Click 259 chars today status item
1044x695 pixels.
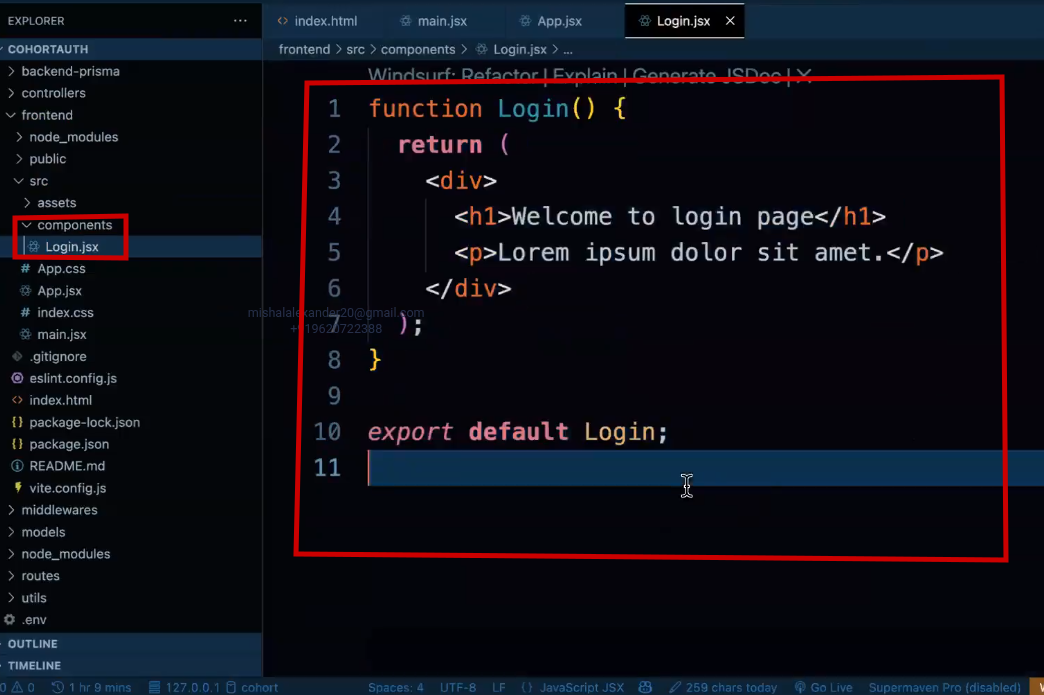(723, 688)
